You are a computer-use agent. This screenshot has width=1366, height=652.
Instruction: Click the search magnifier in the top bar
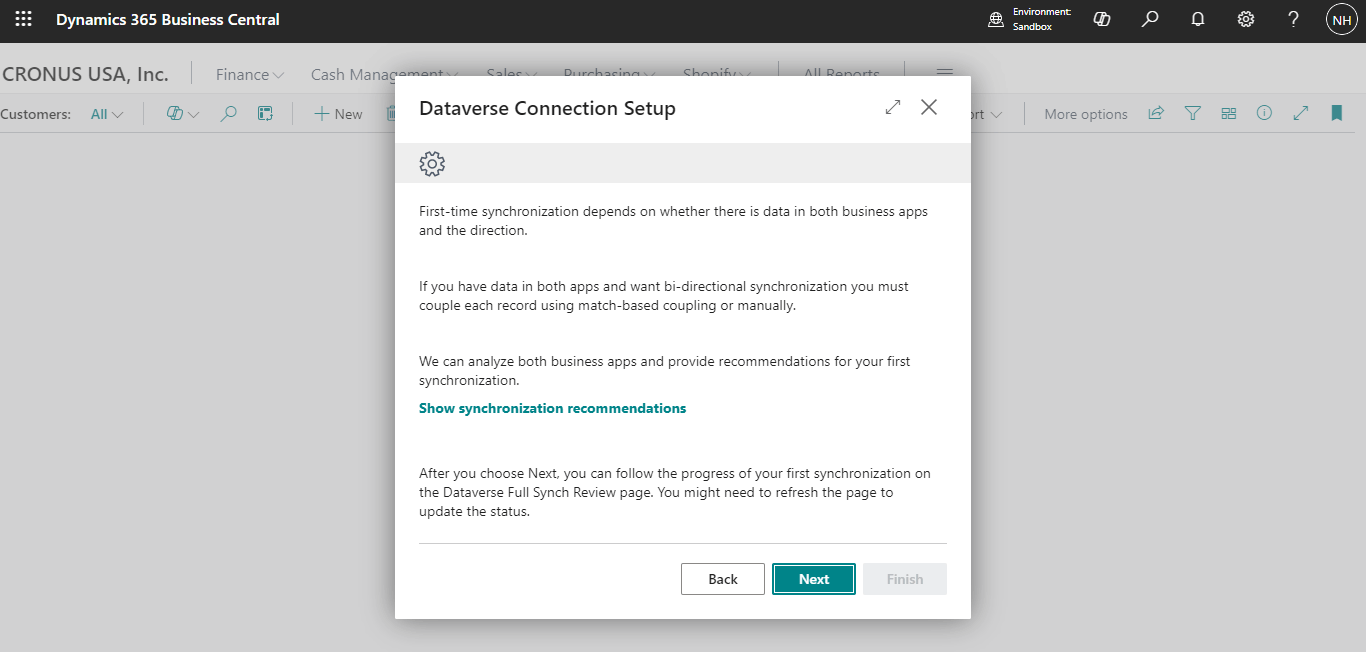click(1150, 19)
